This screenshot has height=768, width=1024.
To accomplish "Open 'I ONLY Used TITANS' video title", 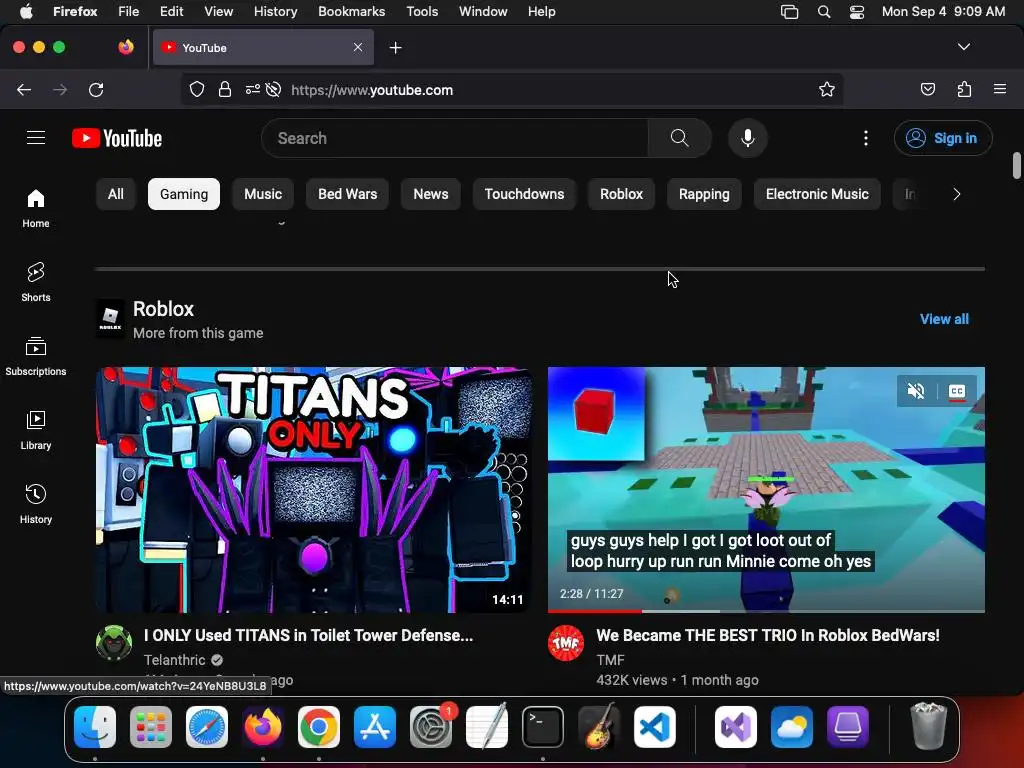I will pos(308,635).
